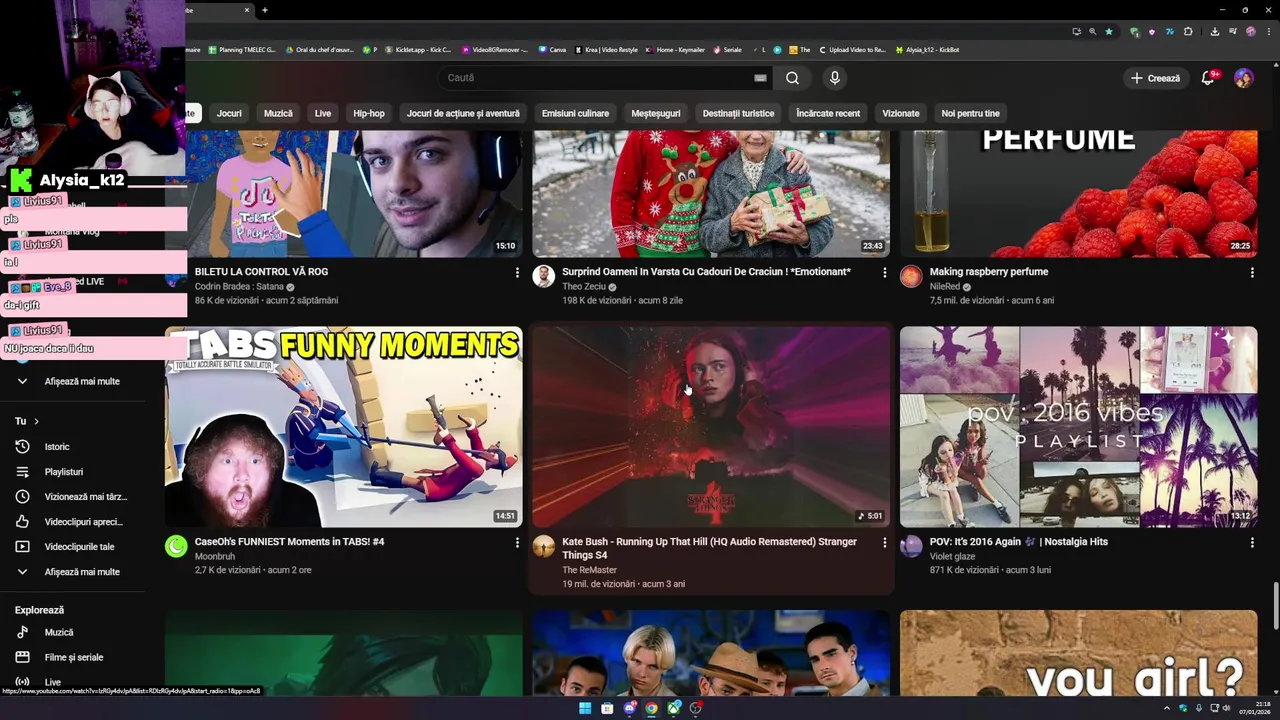Open title Making raspberry perfume
1280x720 pixels.
click(989, 272)
